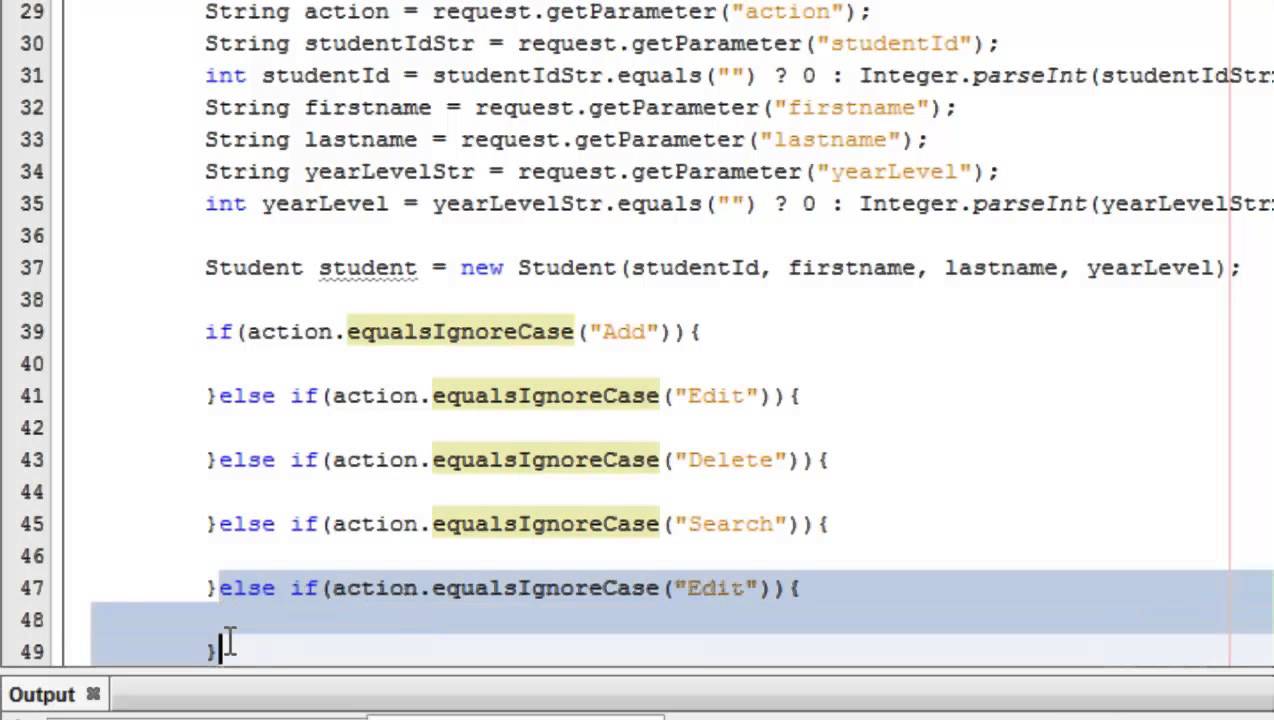1274x720 pixels.
Task: Click the "yearLevel" string literal on line 34
Action: tap(895, 172)
